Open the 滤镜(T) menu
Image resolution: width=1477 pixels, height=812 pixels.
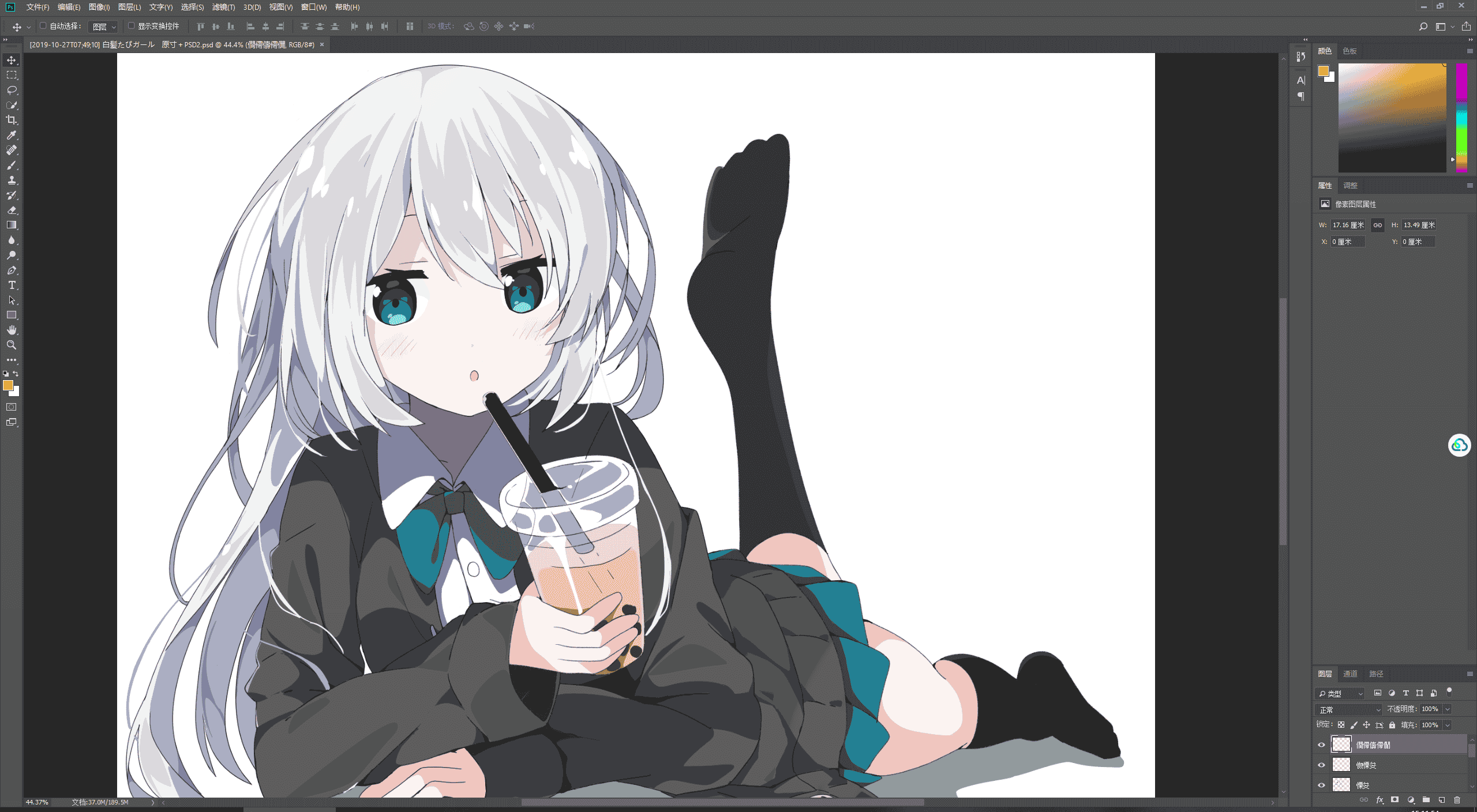click(223, 7)
